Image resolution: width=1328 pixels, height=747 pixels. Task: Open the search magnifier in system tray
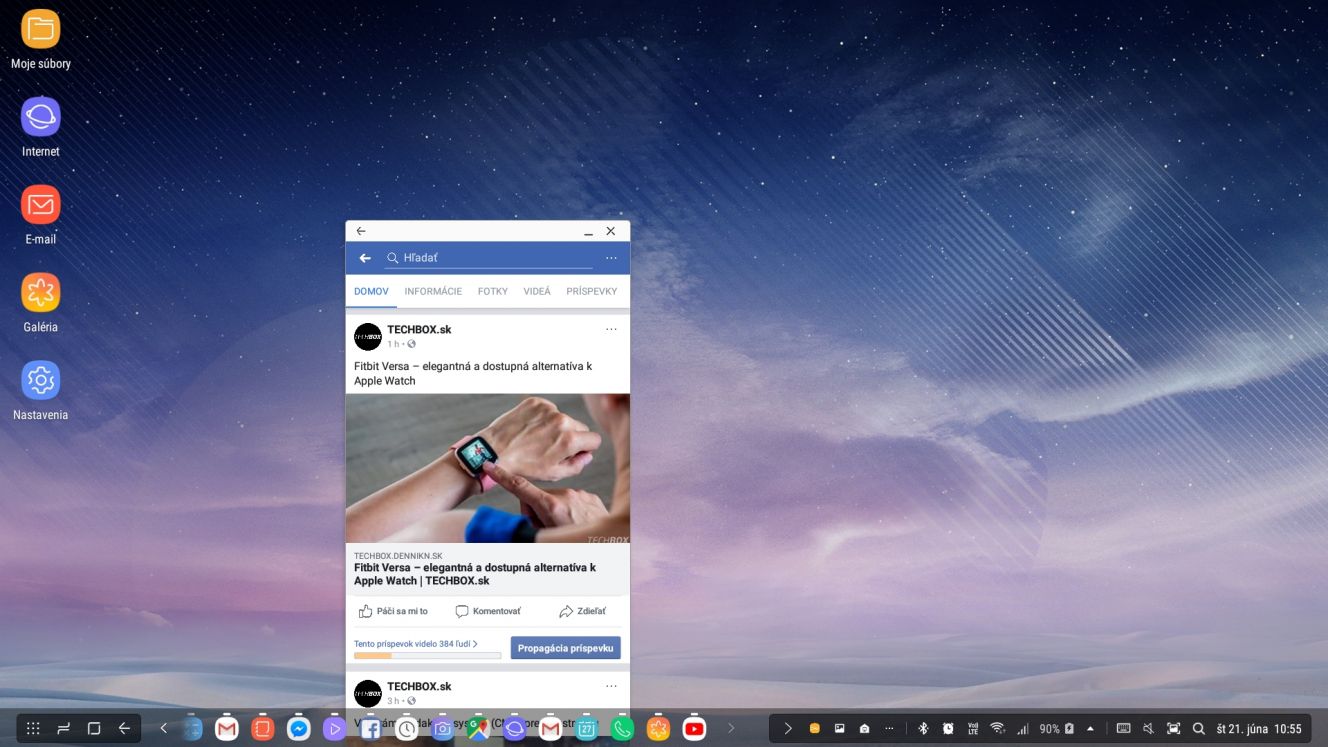click(x=1199, y=729)
